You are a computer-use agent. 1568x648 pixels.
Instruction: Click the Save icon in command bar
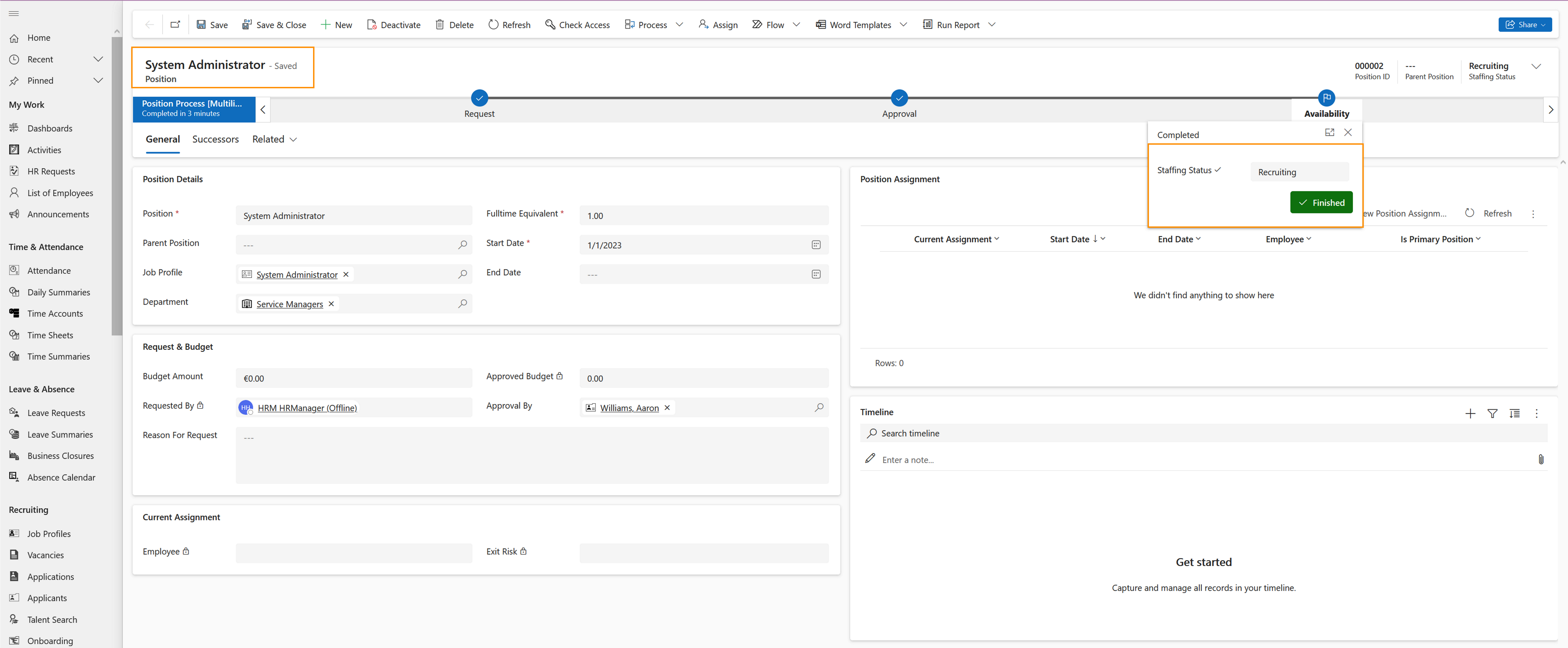coord(201,24)
